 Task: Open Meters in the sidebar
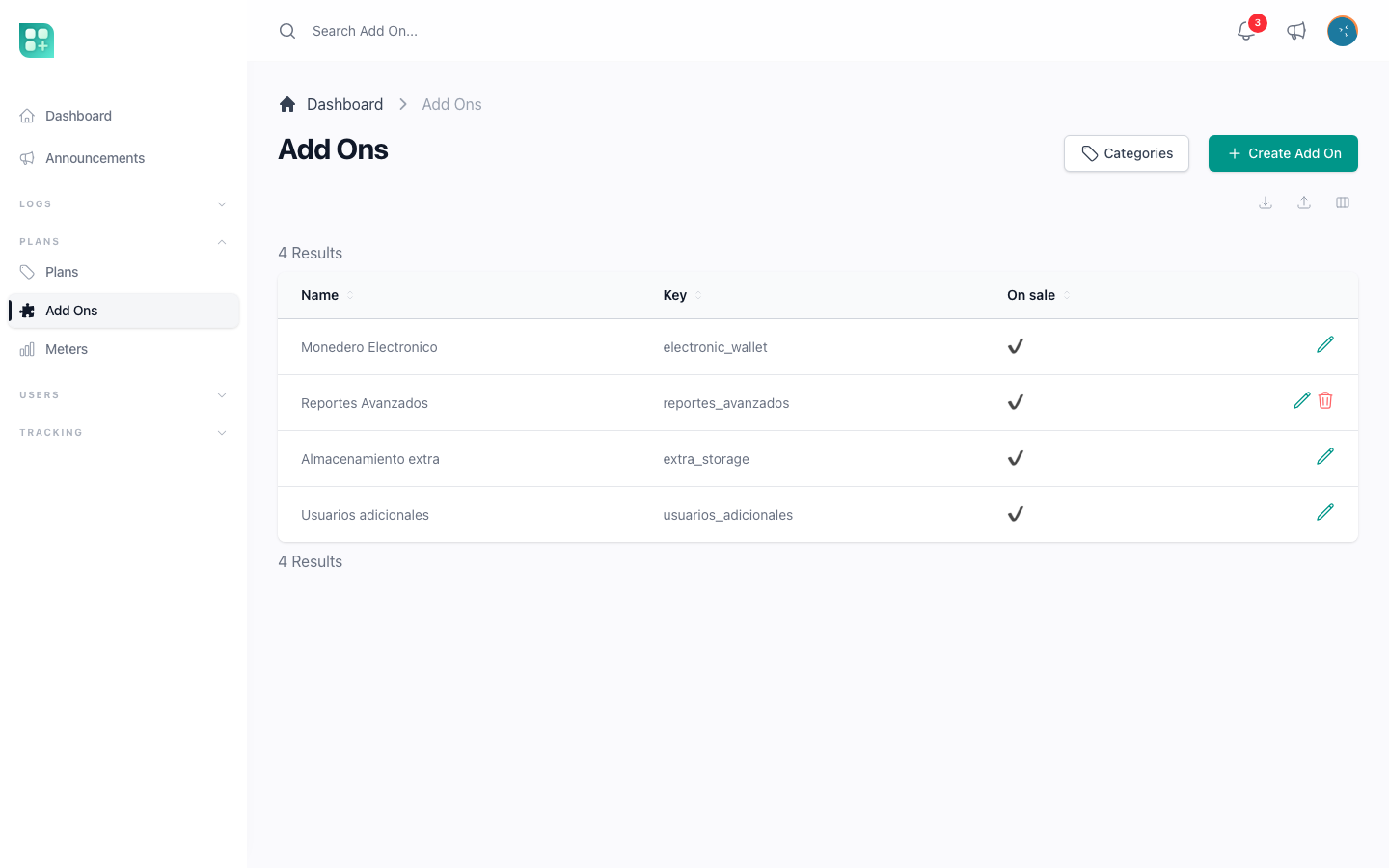point(123,349)
